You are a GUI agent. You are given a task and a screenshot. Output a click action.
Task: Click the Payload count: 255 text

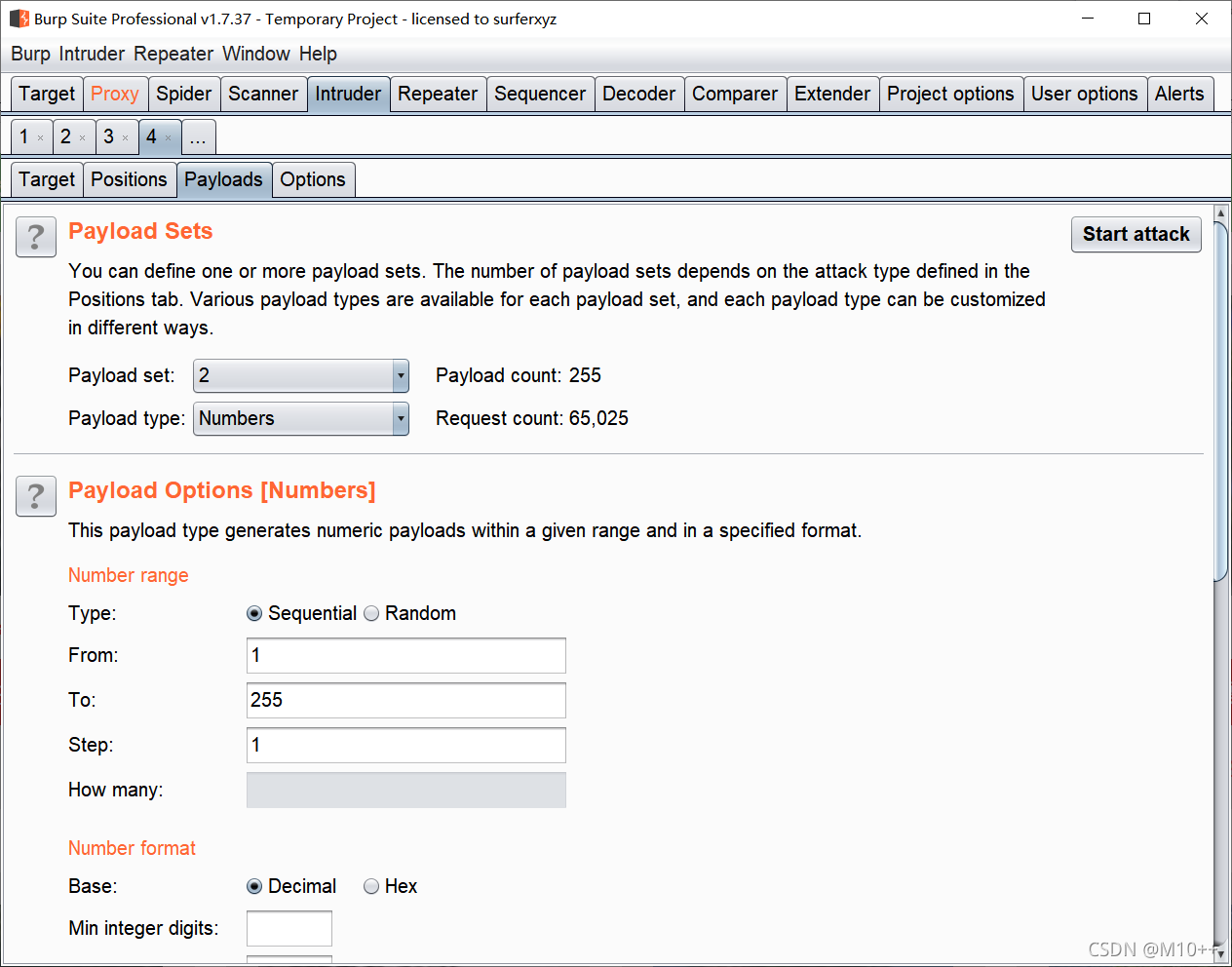[519, 375]
